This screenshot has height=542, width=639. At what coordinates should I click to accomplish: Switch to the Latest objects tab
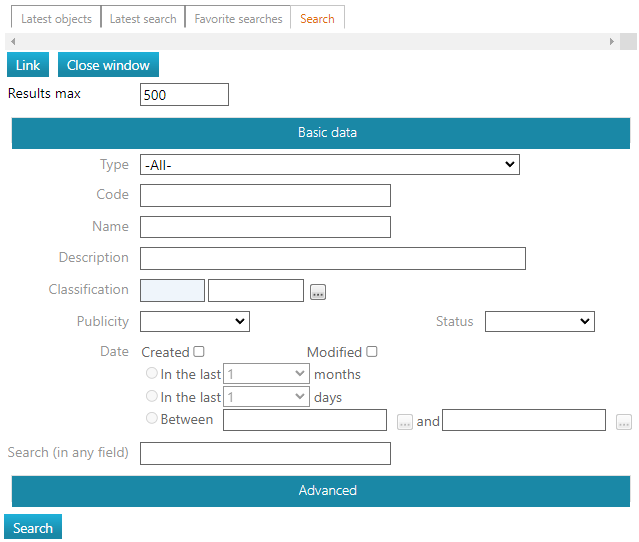tap(56, 19)
